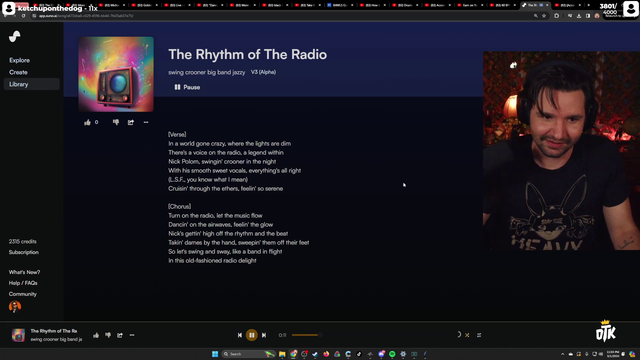Click the lyric line 'Turn on the radio, let the music flow'

[215, 216]
